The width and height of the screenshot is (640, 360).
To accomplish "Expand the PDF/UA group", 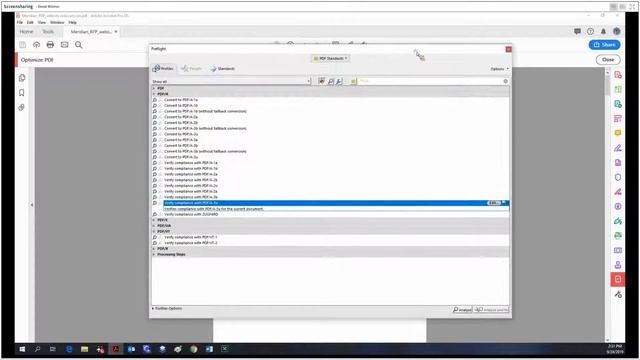I will point(154,226).
